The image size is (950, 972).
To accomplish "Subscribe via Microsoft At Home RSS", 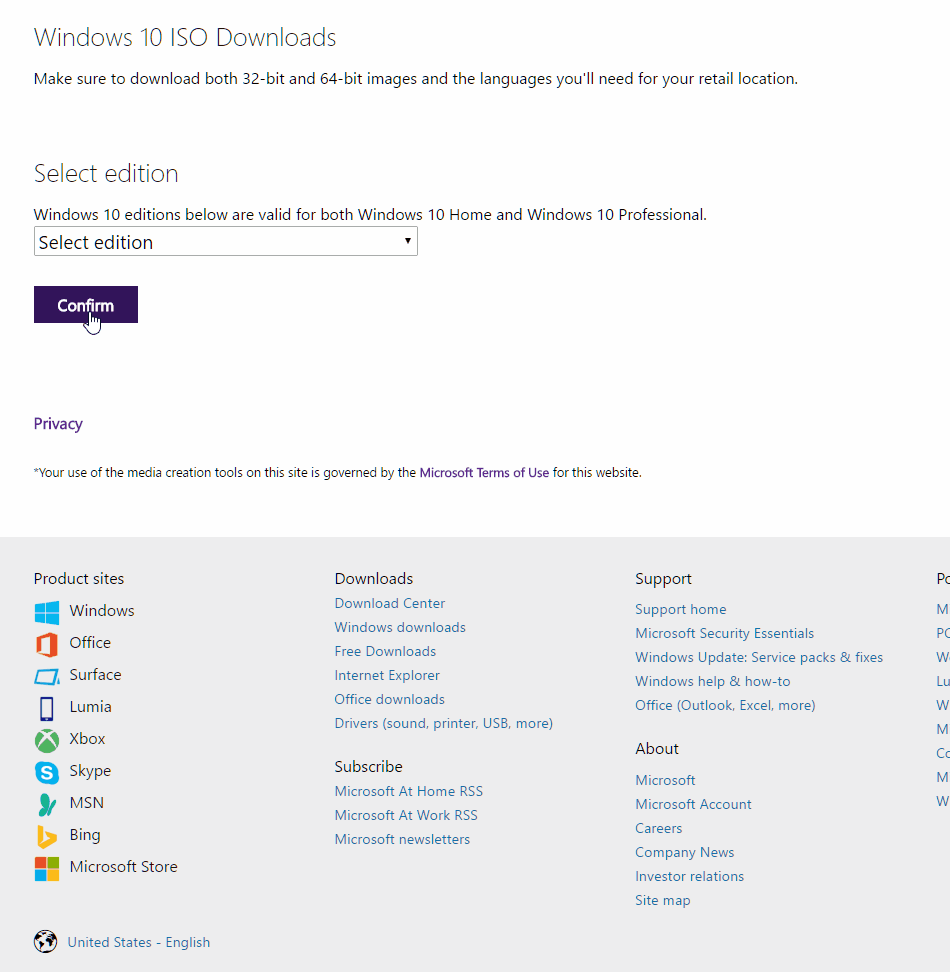I will click(x=408, y=791).
